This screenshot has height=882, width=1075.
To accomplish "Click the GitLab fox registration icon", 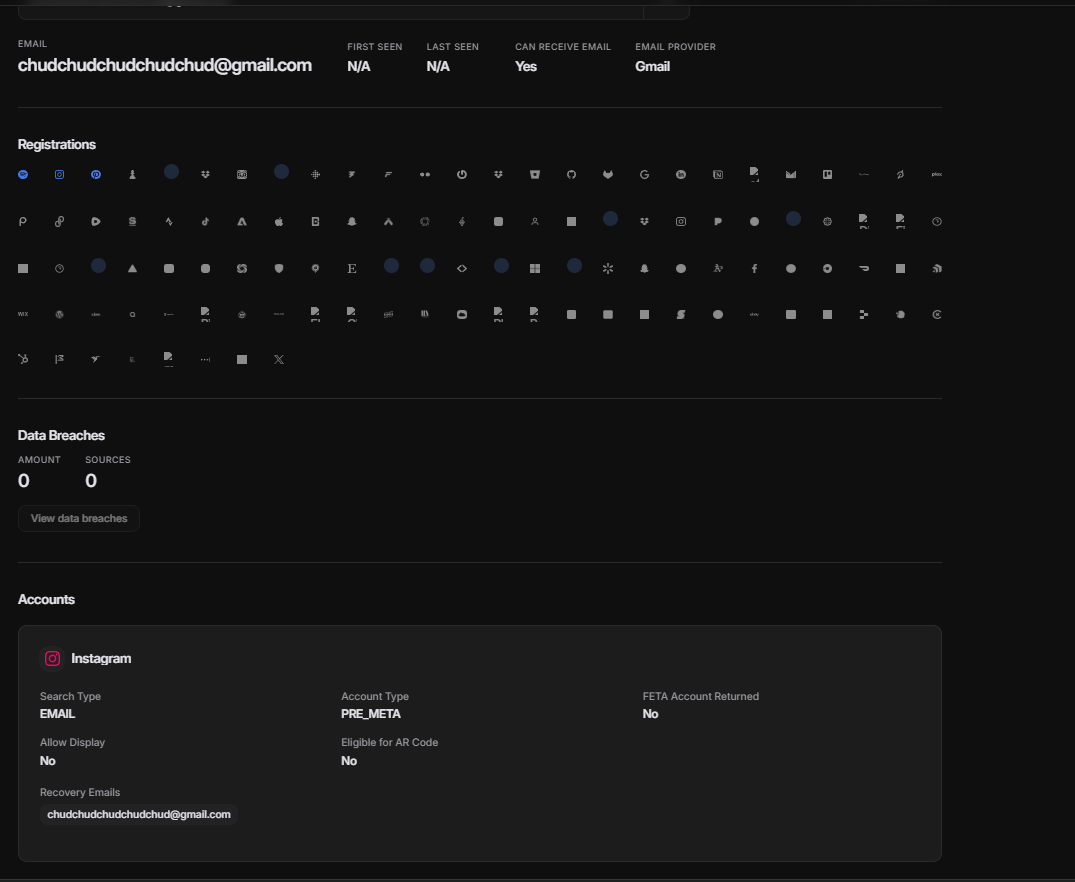I will tap(608, 175).
